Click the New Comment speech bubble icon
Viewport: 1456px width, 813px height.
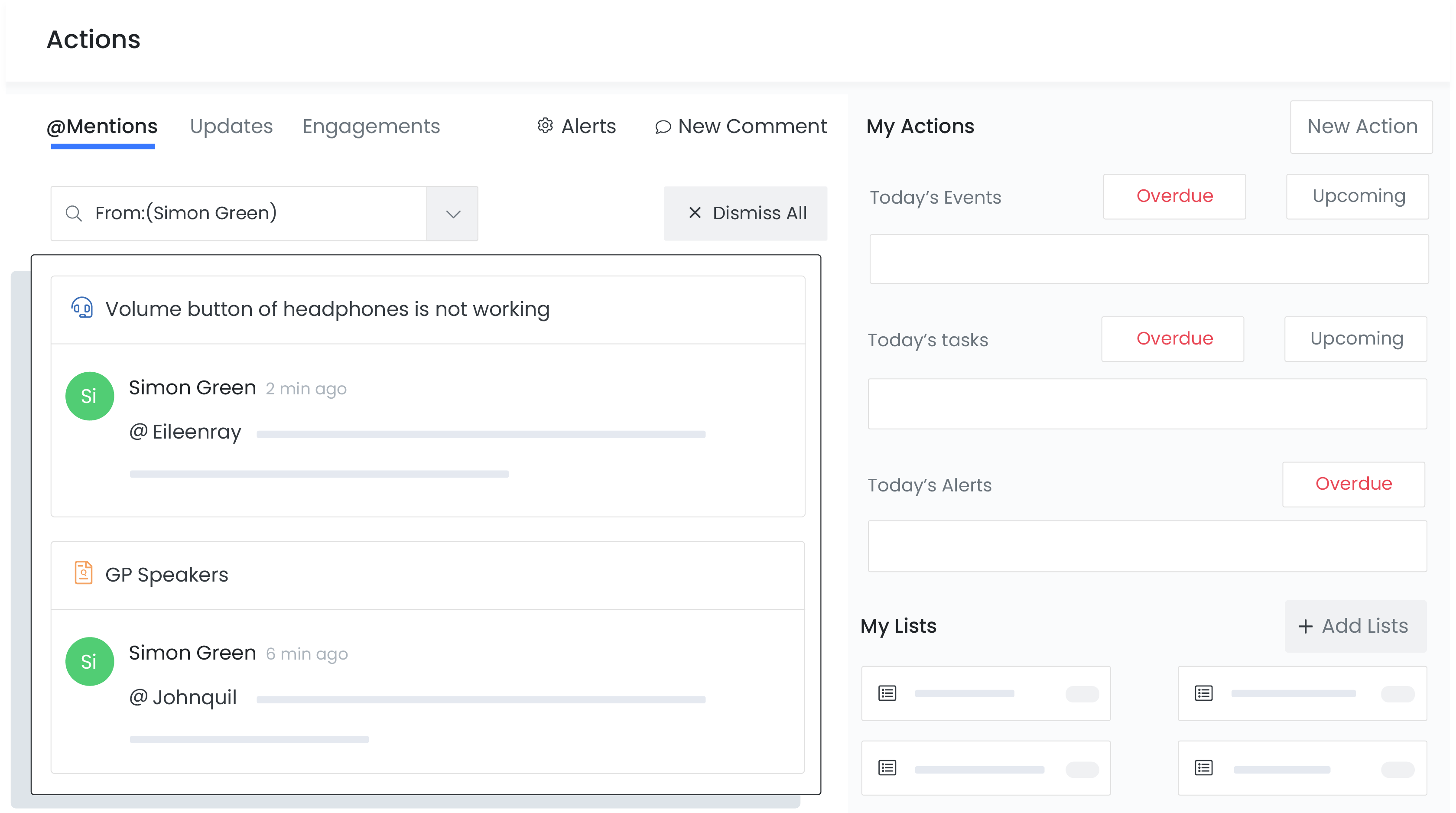pos(663,127)
